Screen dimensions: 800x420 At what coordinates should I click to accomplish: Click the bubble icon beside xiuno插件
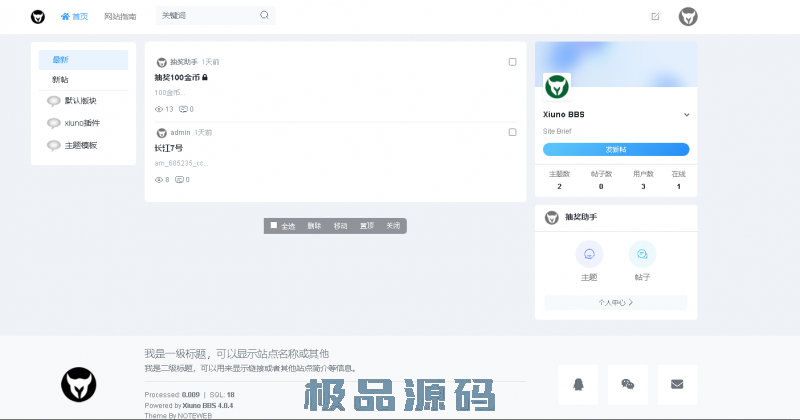(54, 123)
